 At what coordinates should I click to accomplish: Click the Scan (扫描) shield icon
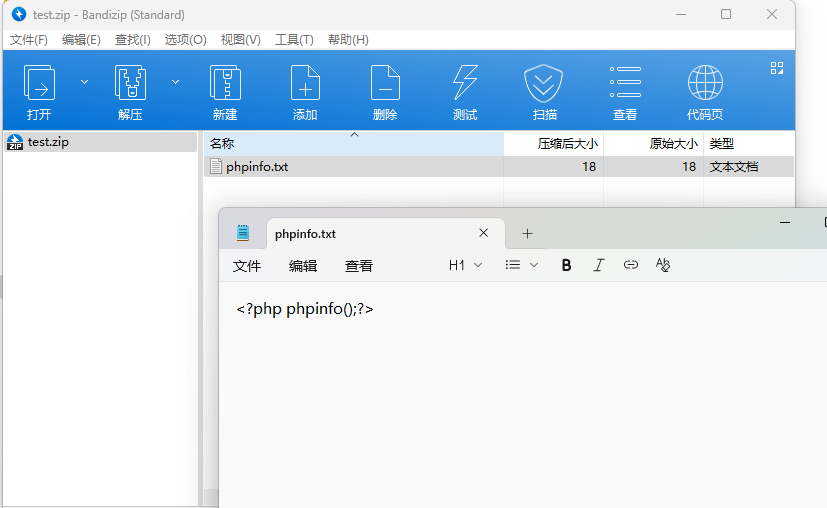pyautogui.click(x=544, y=83)
